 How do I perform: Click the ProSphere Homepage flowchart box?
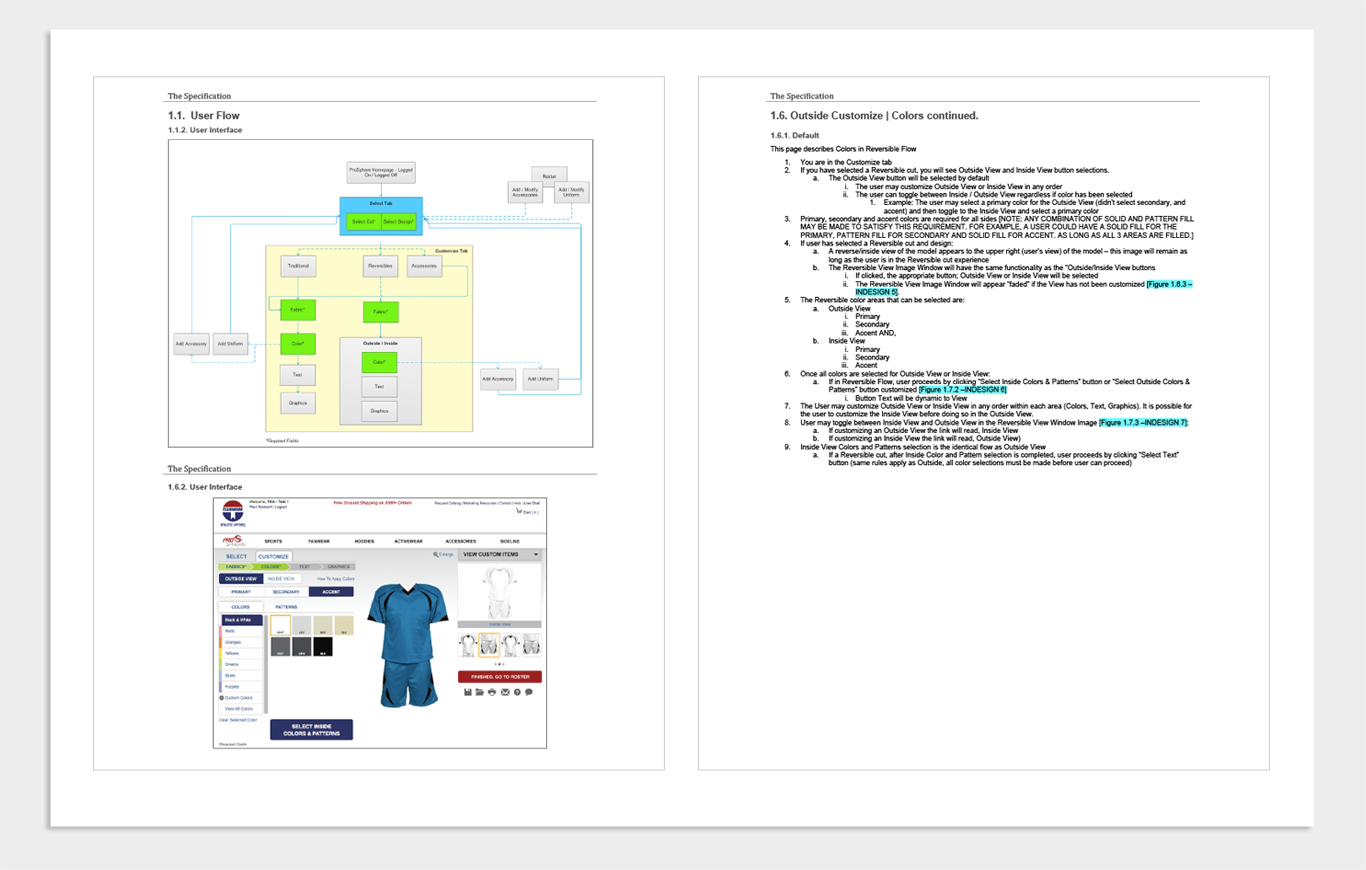click(380, 172)
